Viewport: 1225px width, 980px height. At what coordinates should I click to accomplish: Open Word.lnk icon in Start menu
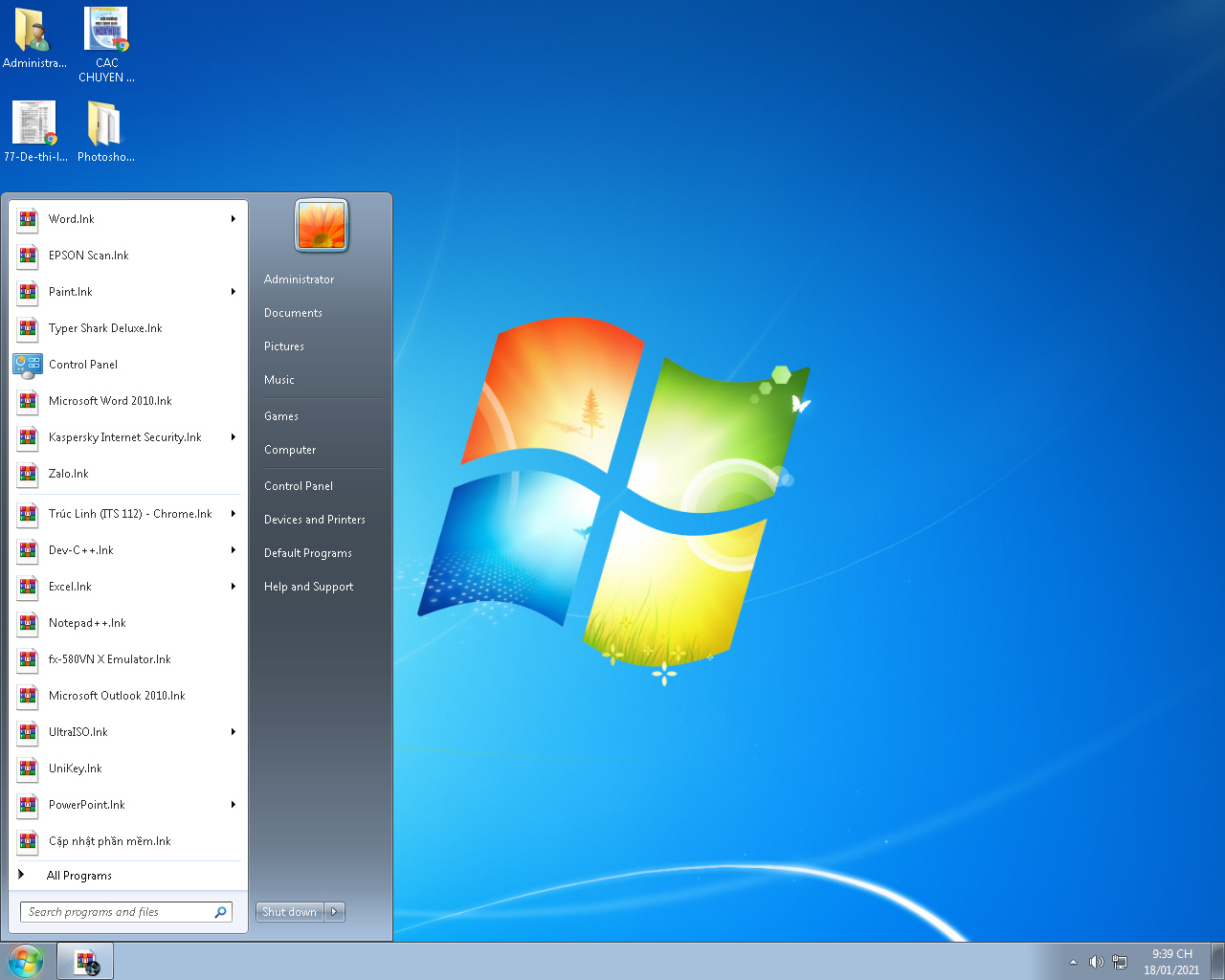pyautogui.click(x=28, y=219)
